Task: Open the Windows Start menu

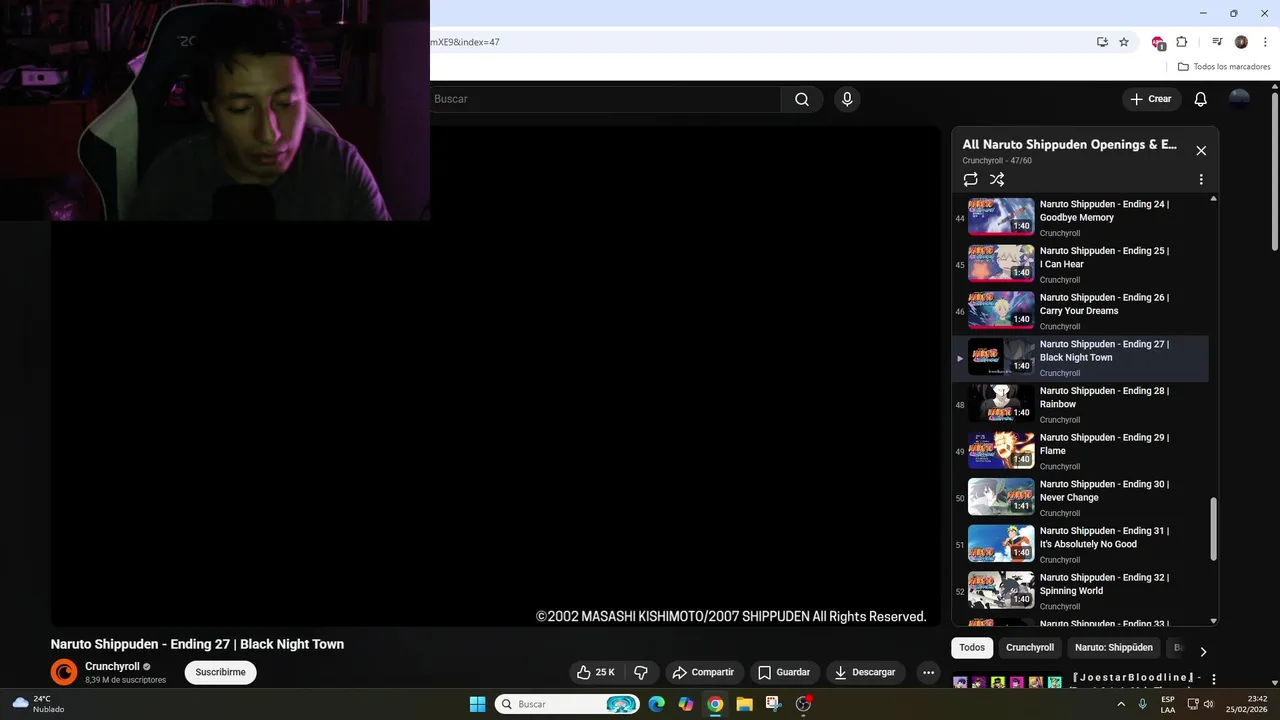Action: click(x=477, y=704)
